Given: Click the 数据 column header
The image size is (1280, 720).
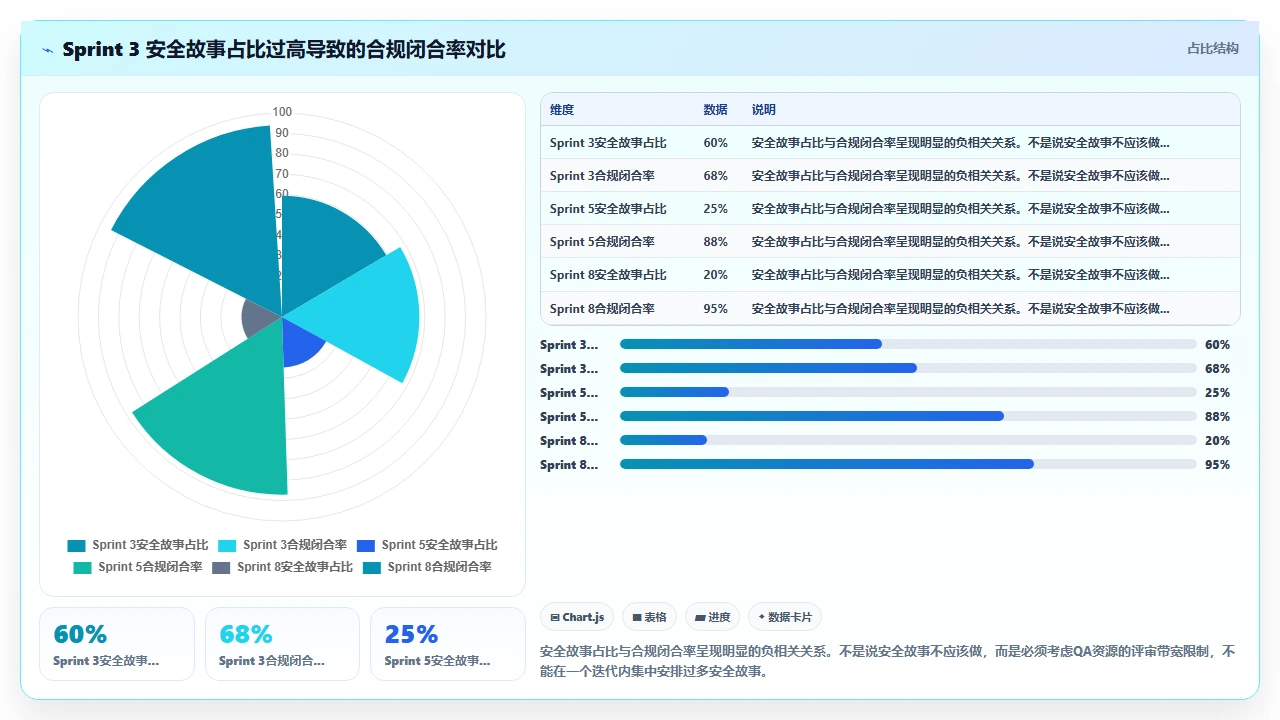Looking at the screenshot, I should [716, 110].
